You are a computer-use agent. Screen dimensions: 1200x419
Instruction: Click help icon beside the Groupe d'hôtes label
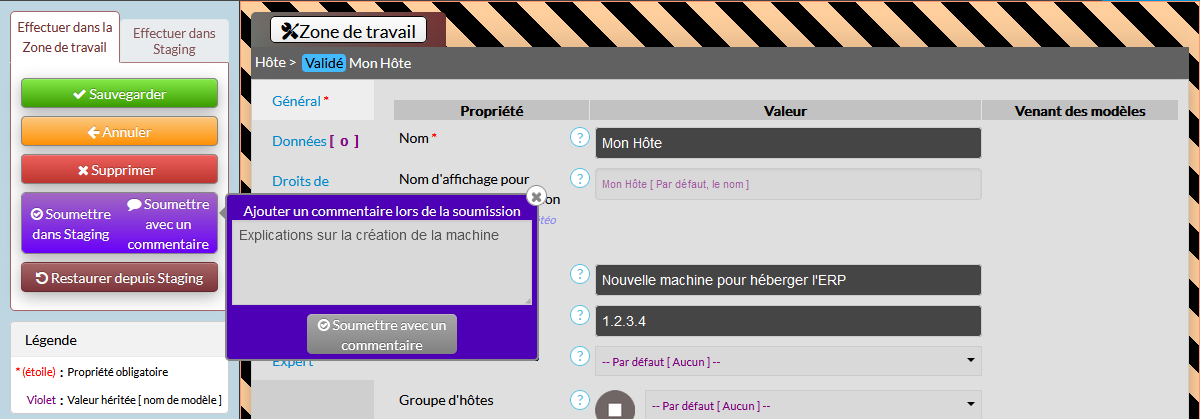point(579,400)
